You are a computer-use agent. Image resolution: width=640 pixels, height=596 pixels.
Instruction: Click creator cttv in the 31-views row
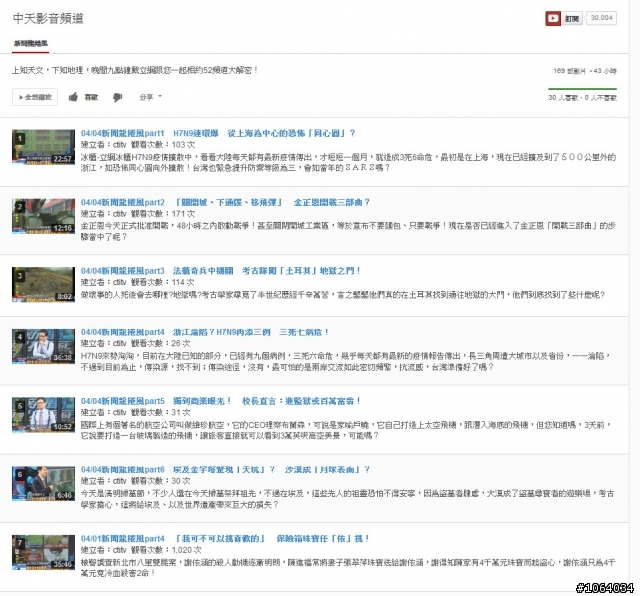point(120,412)
